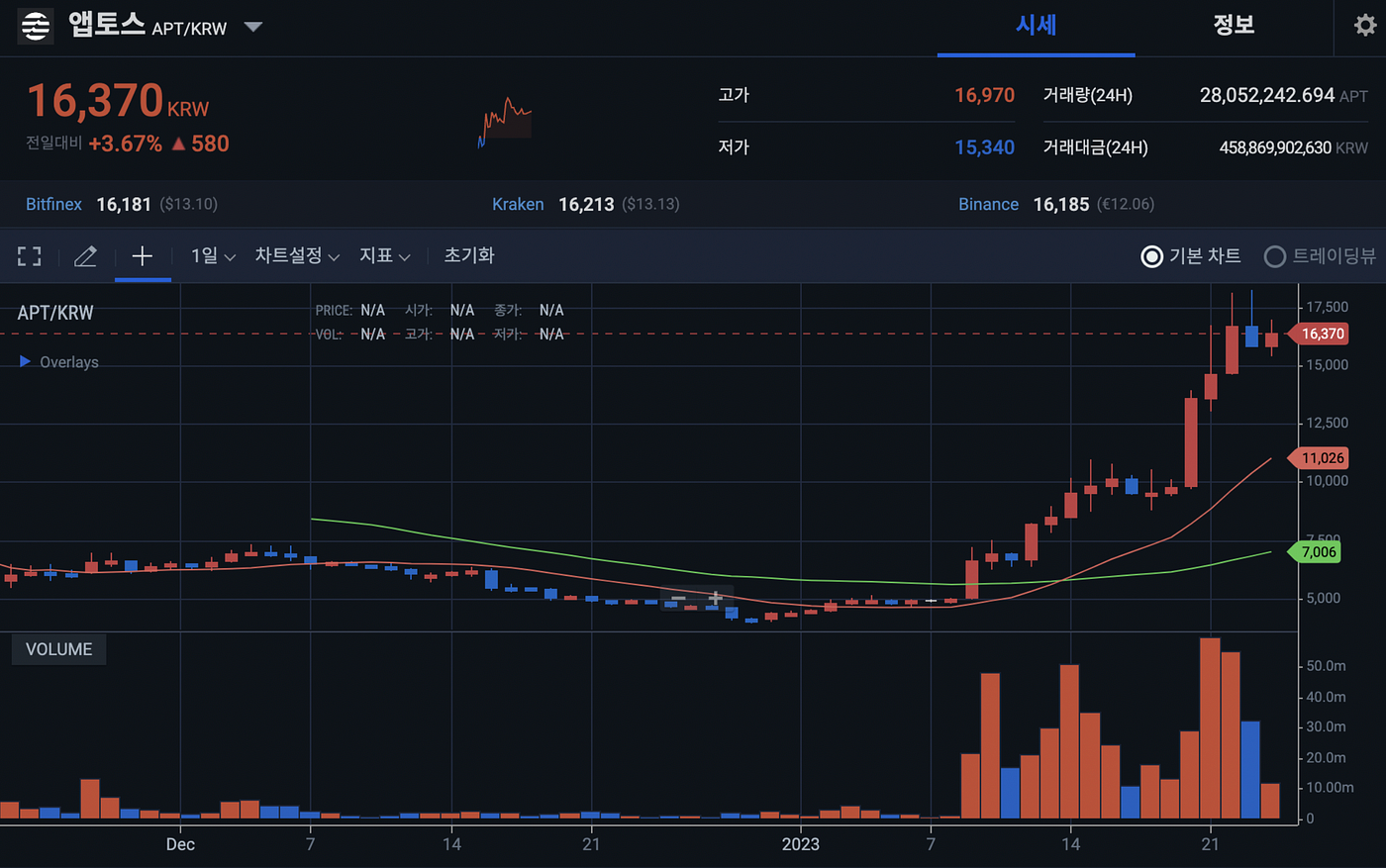The image size is (1386, 868).
Task: Click the minus zoom-out control on chart
Action: click(678, 598)
